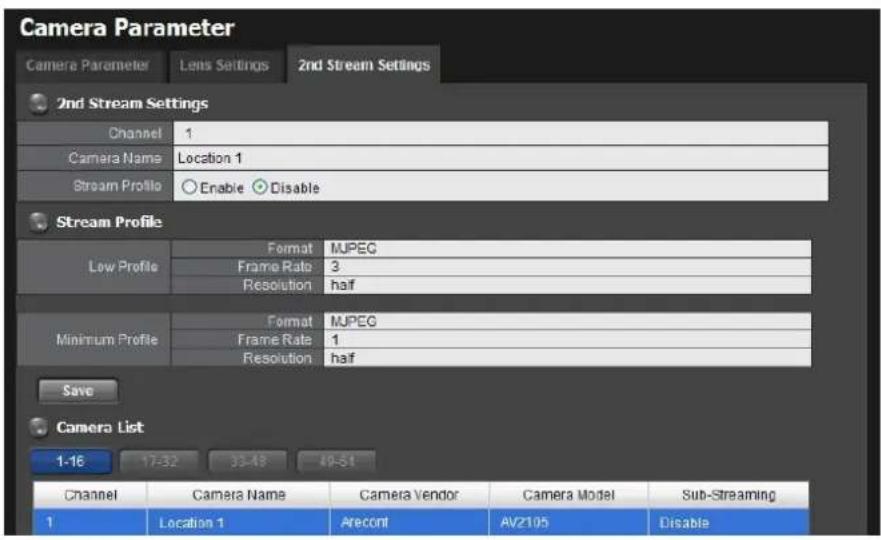This screenshot has width=881, height=540.
Task: Click the Minimum Profile Resolution value half
Action: tap(567, 358)
